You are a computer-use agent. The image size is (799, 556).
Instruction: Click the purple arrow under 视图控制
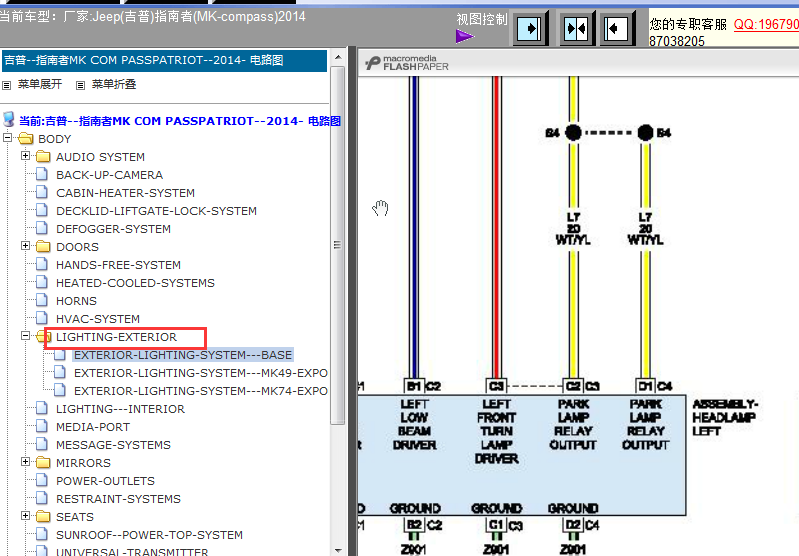465,36
